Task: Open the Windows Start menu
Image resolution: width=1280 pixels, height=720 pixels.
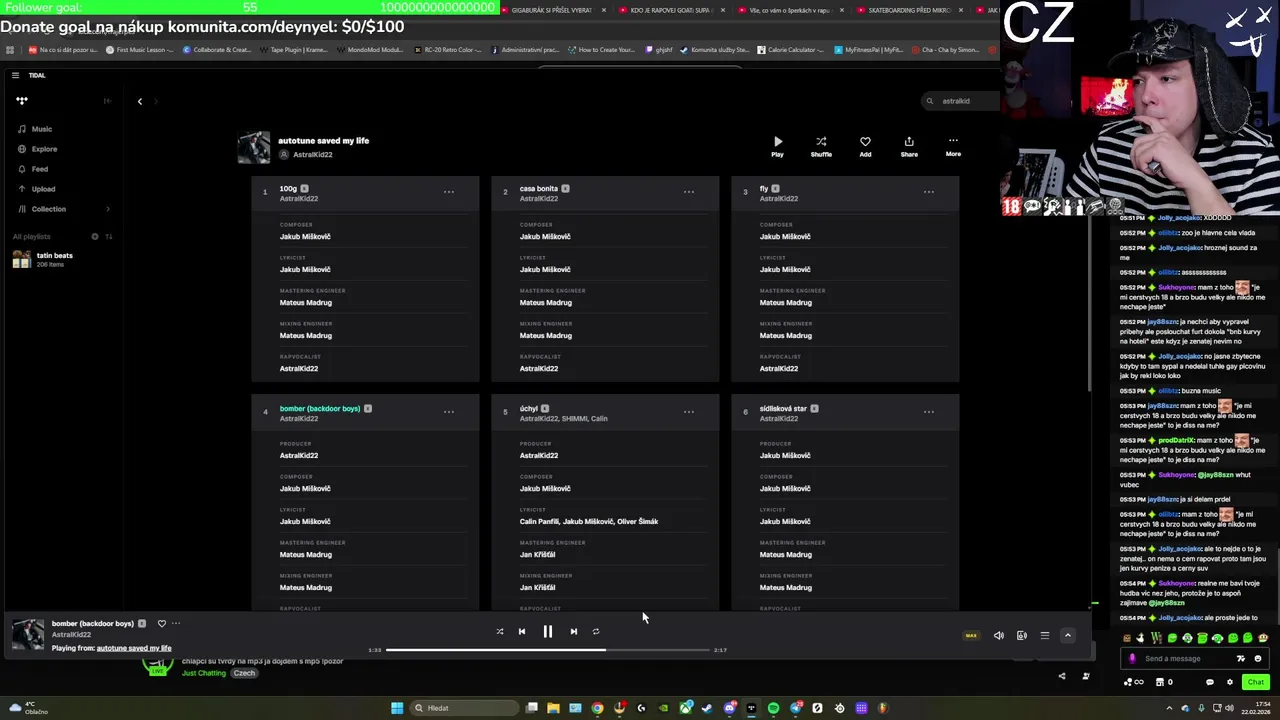Action: [397, 708]
